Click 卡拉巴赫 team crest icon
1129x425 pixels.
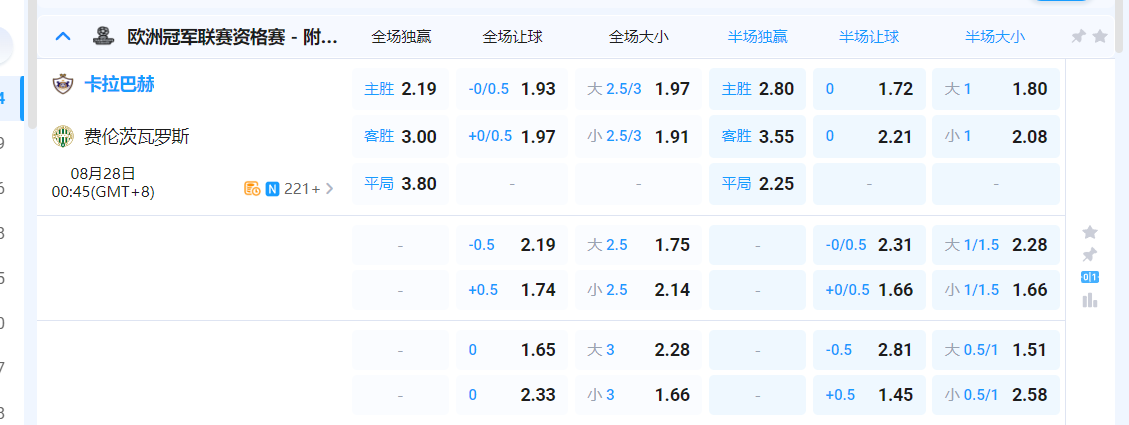coord(64,84)
